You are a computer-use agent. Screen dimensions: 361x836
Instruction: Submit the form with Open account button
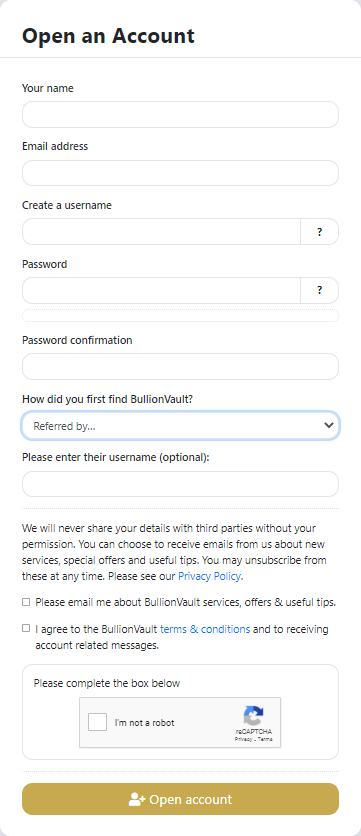tap(180, 799)
